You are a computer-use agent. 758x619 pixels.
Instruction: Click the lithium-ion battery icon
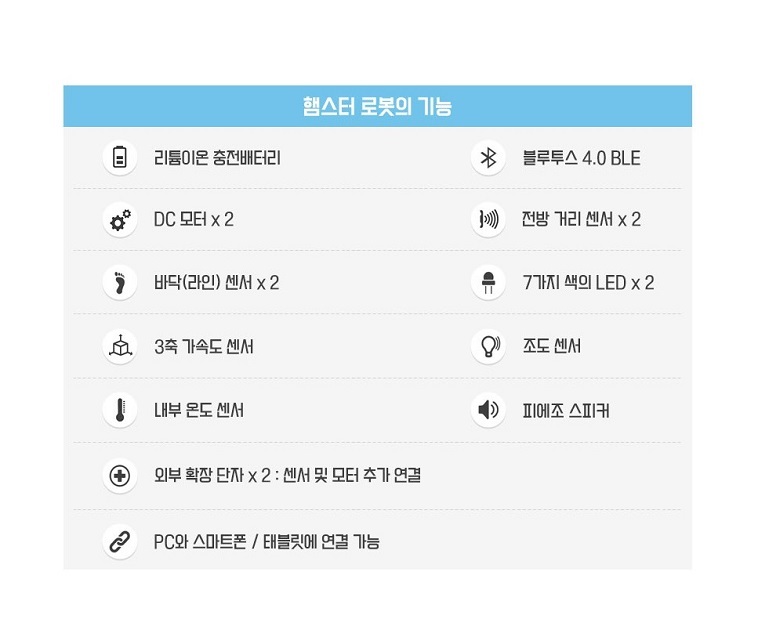pos(120,157)
